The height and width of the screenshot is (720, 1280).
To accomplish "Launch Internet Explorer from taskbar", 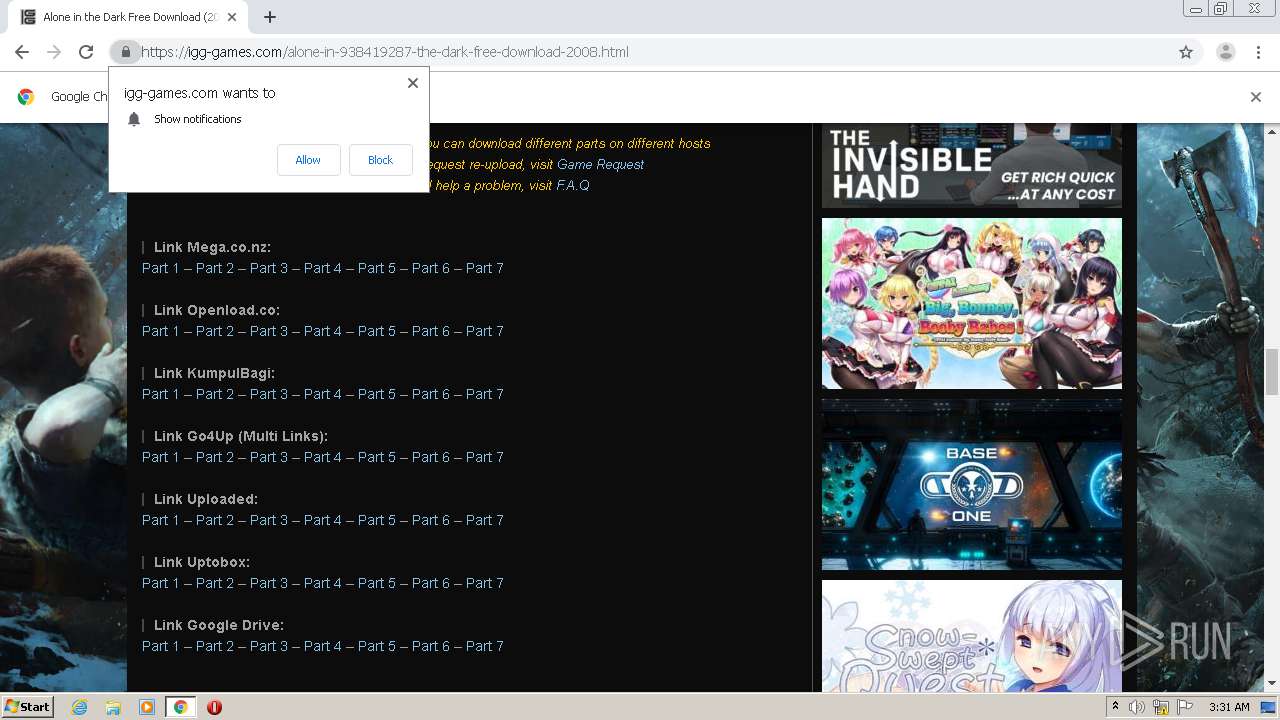I will point(79,707).
